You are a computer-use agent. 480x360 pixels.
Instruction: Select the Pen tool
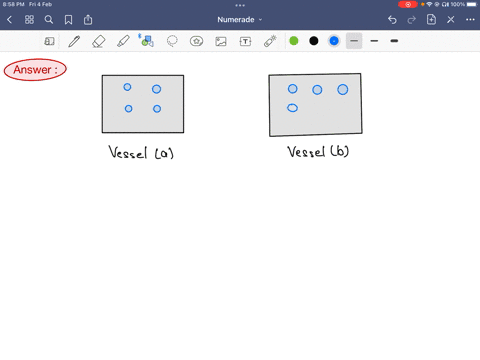point(74,41)
